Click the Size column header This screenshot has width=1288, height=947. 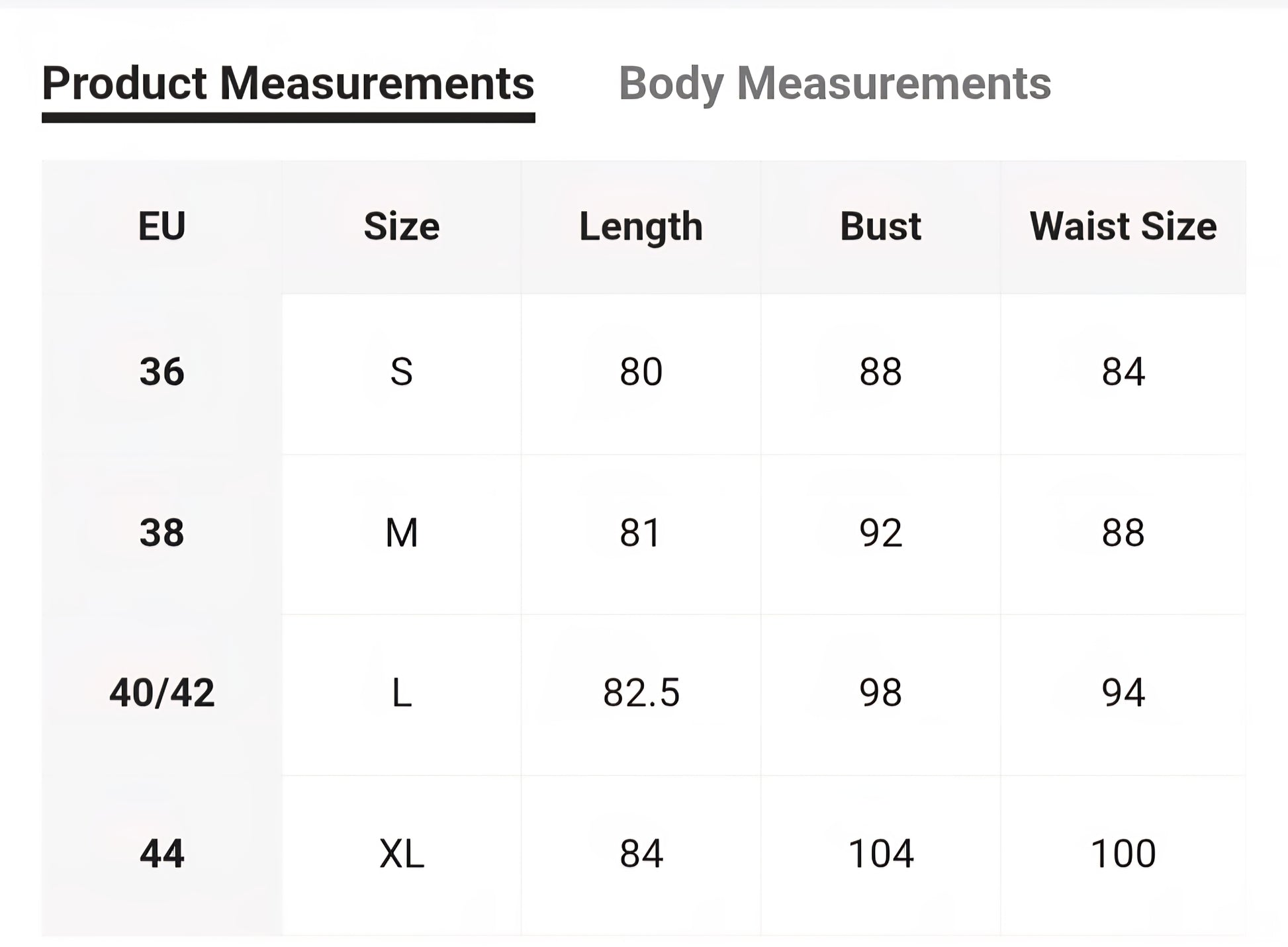401,226
